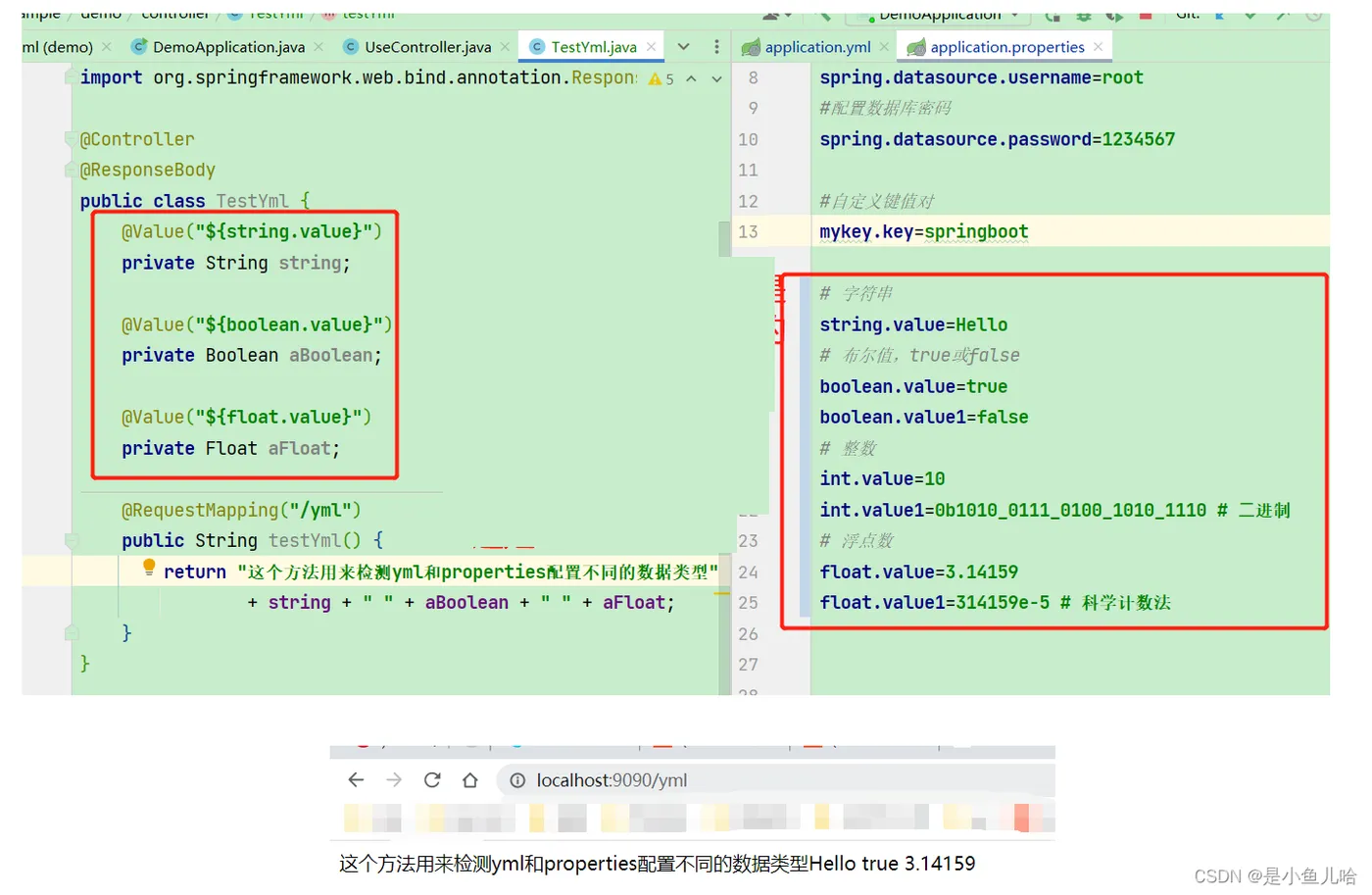Click the mykey.key=springboot line
This screenshot has width=1372, height=895.
(924, 231)
